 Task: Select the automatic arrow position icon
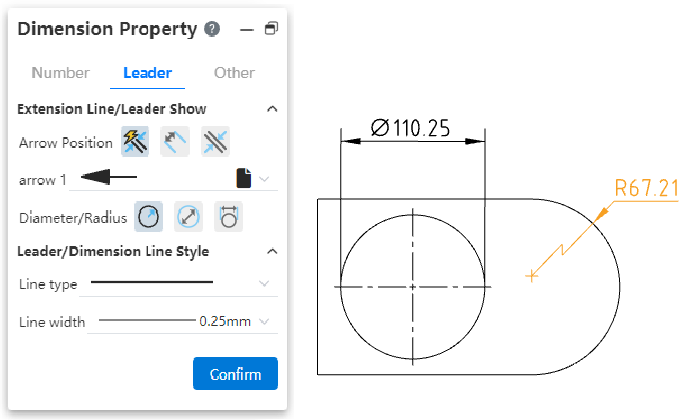135,142
